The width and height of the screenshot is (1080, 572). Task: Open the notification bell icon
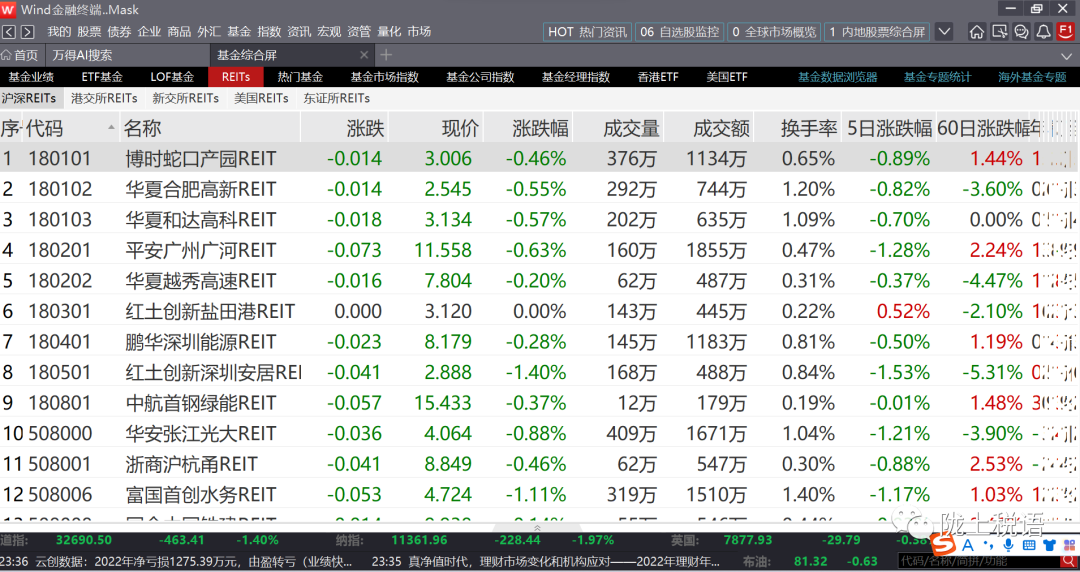1044,32
